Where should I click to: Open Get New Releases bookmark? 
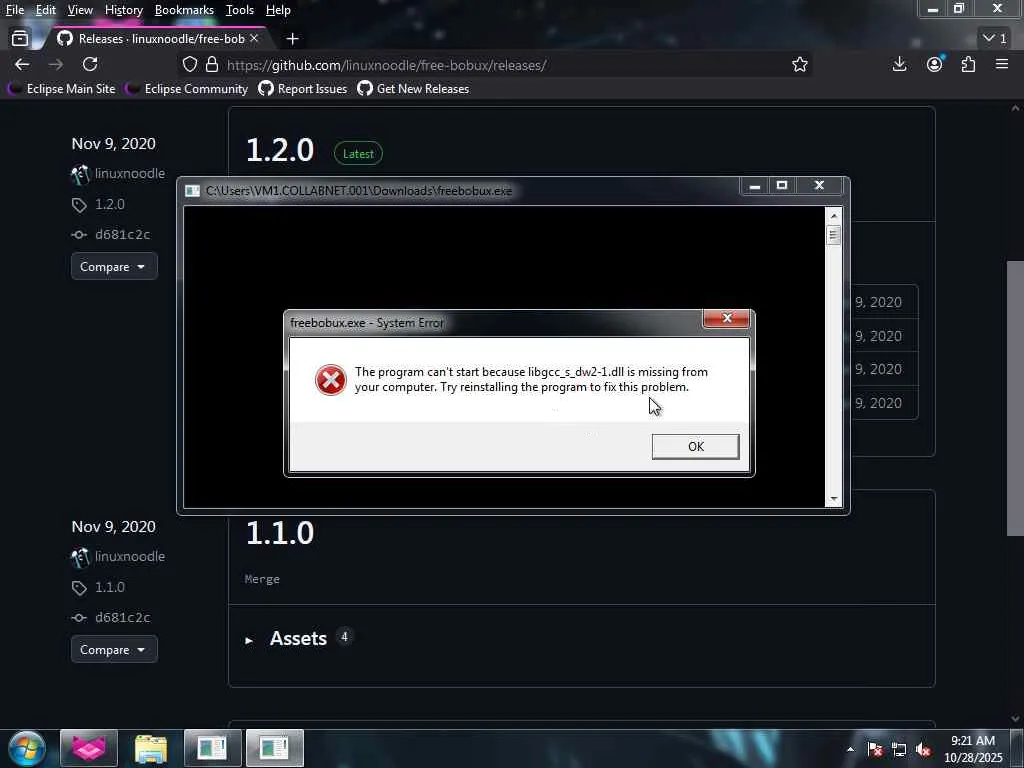(413, 89)
